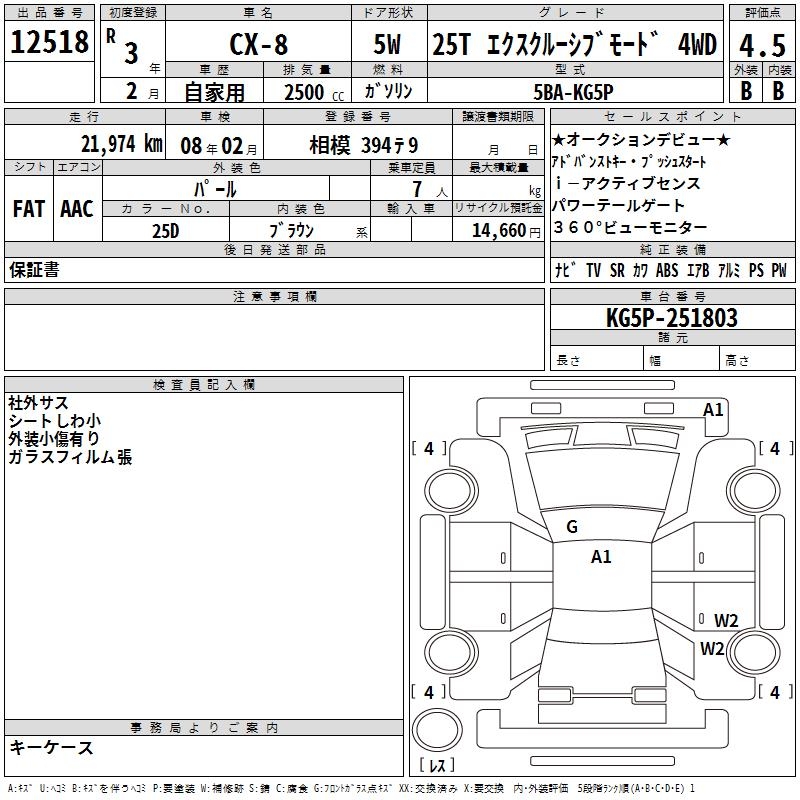800x800 pixels.
Task: Click PW in genuine equipment
Action: coord(779,270)
